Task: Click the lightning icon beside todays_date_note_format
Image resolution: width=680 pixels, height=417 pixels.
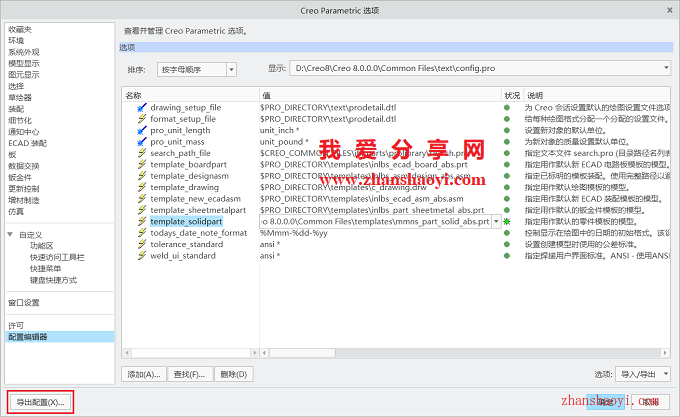Action: point(141,233)
